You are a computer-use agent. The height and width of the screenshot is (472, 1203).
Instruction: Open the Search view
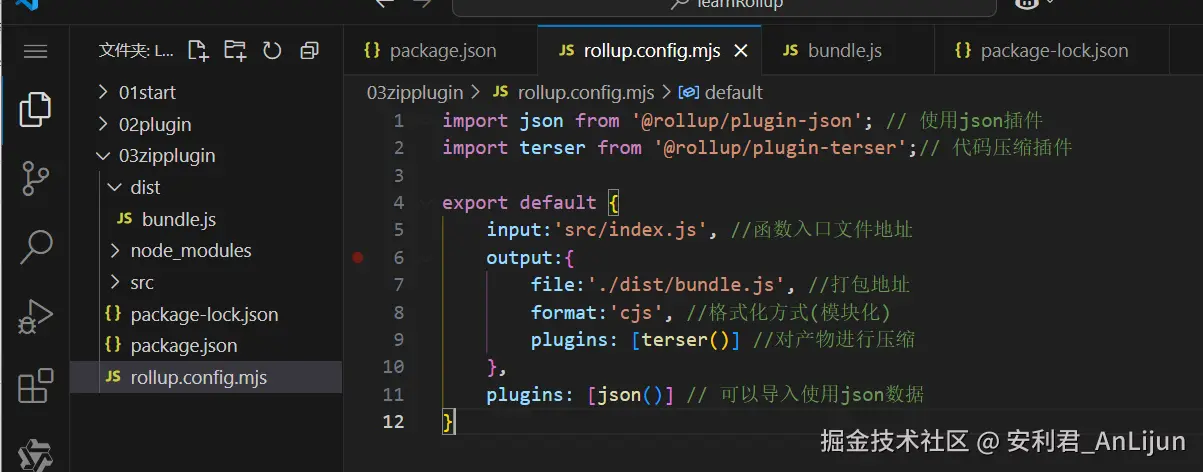[35, 246]
